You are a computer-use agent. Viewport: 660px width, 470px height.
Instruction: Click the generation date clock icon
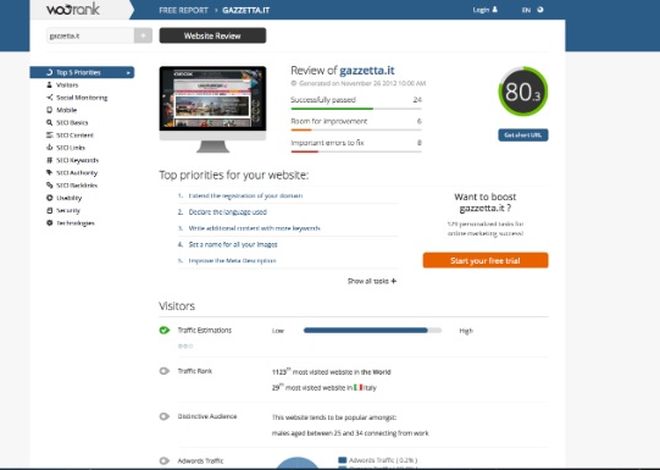293,83
